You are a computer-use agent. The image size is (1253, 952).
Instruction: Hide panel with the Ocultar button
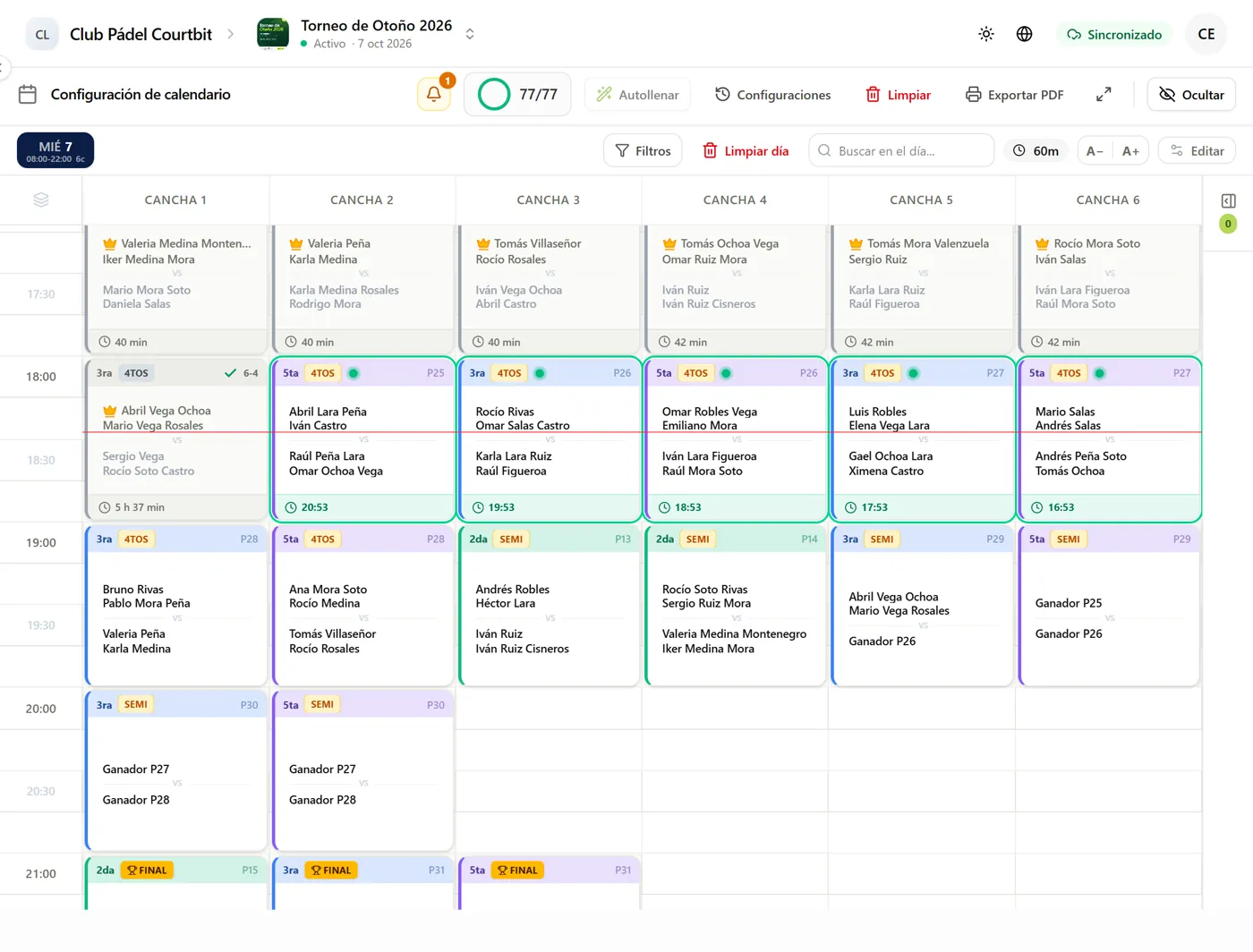[x=1191, y=94]
